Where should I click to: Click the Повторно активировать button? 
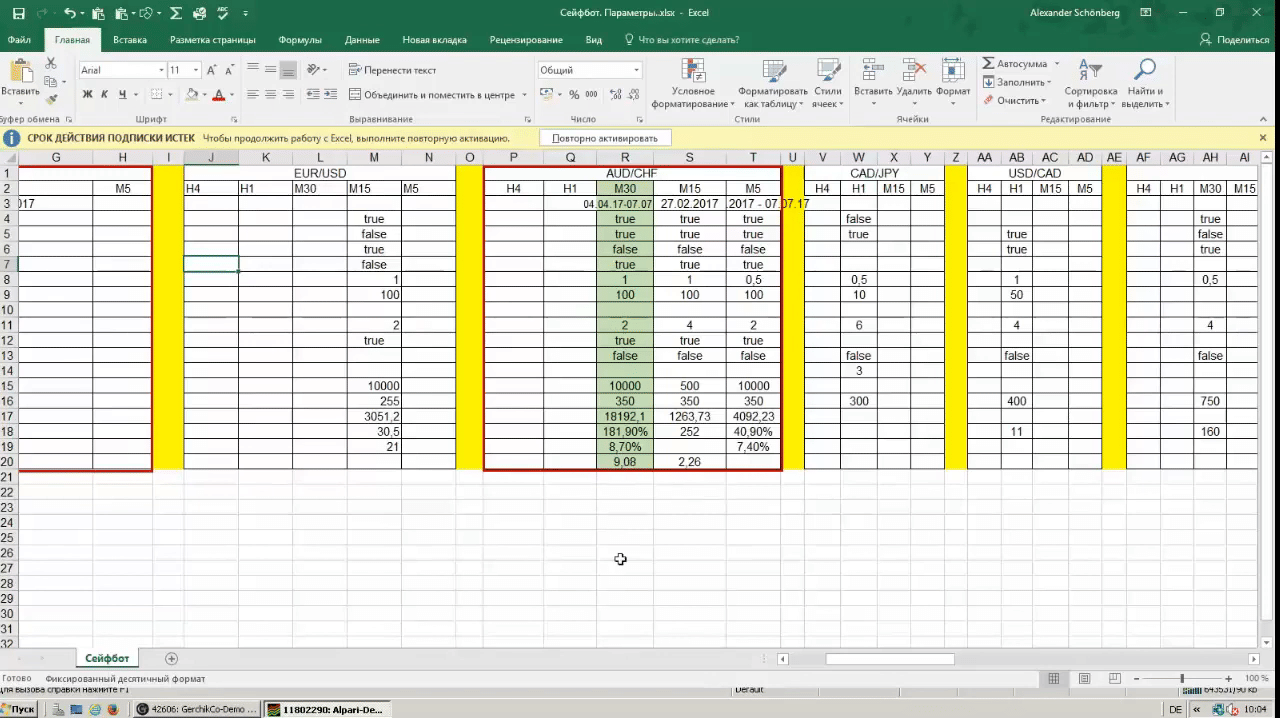[605, 138]
